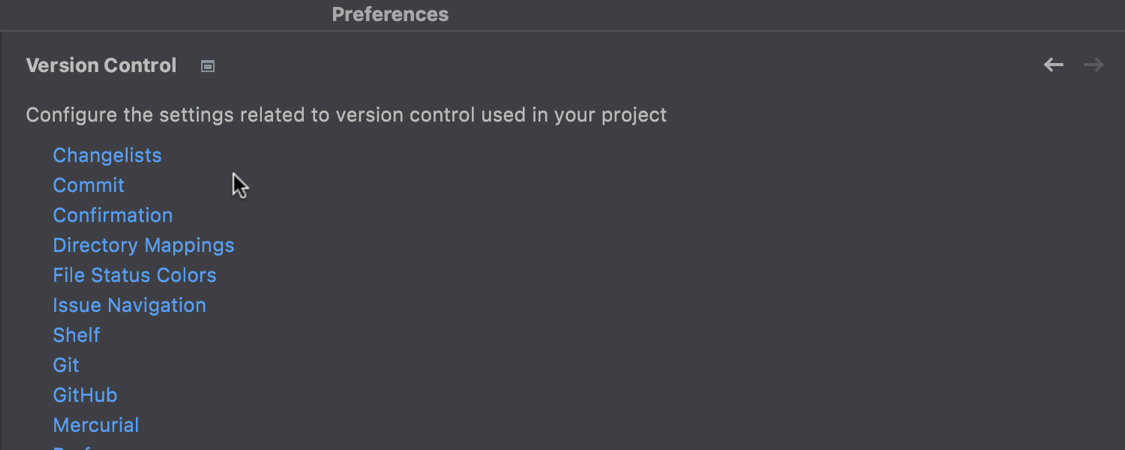This screenshot has height=450, width=1125.
Task: Open the Git settings link
Action: pos(66,365)
